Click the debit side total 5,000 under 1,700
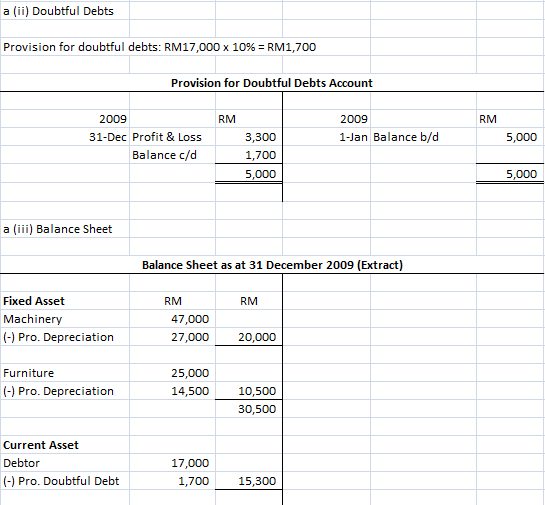The height and width of the screenshot is (505, 545). tap(249, 173)
